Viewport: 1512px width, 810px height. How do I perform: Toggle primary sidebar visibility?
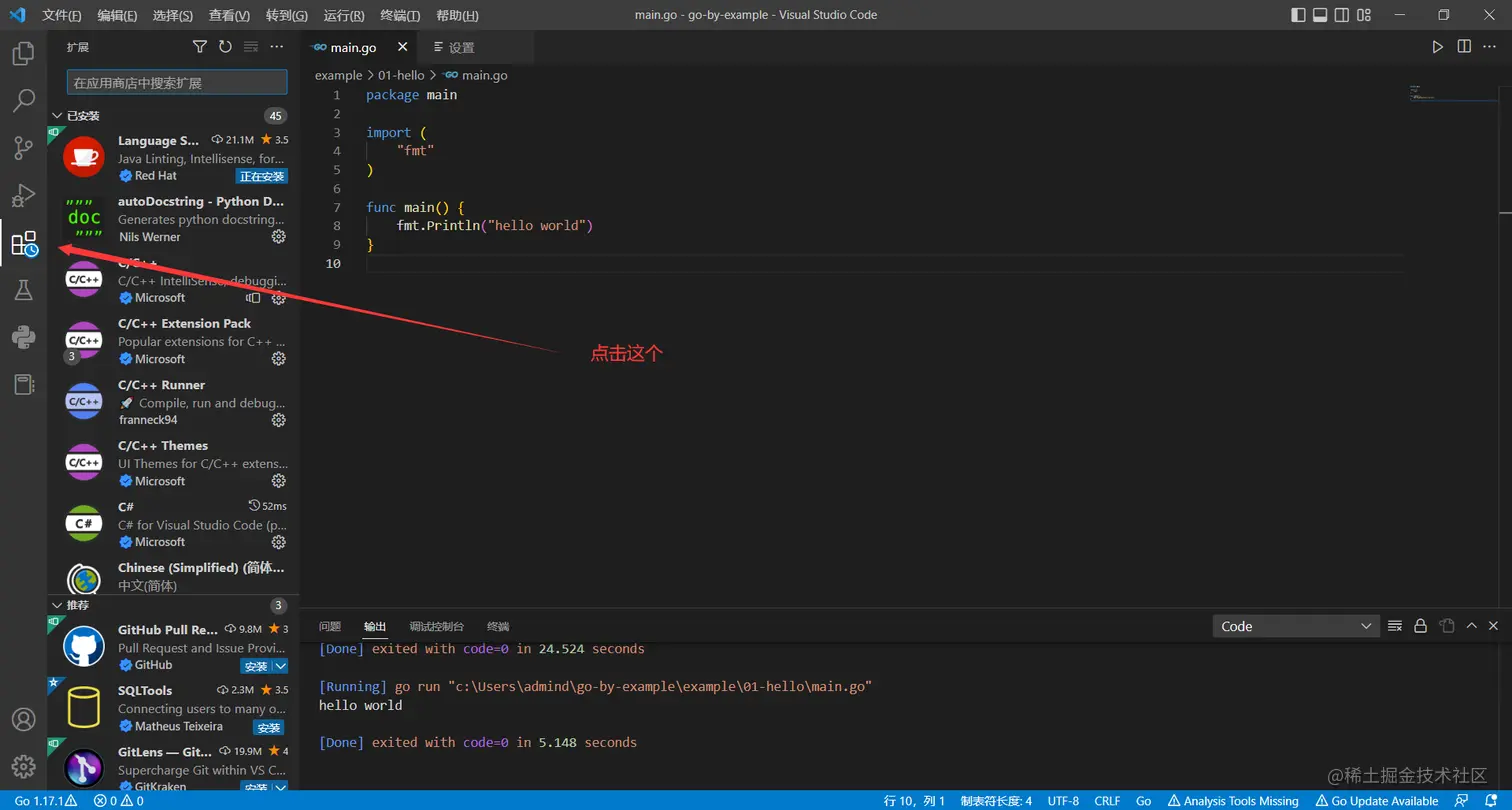(1298, 15)
